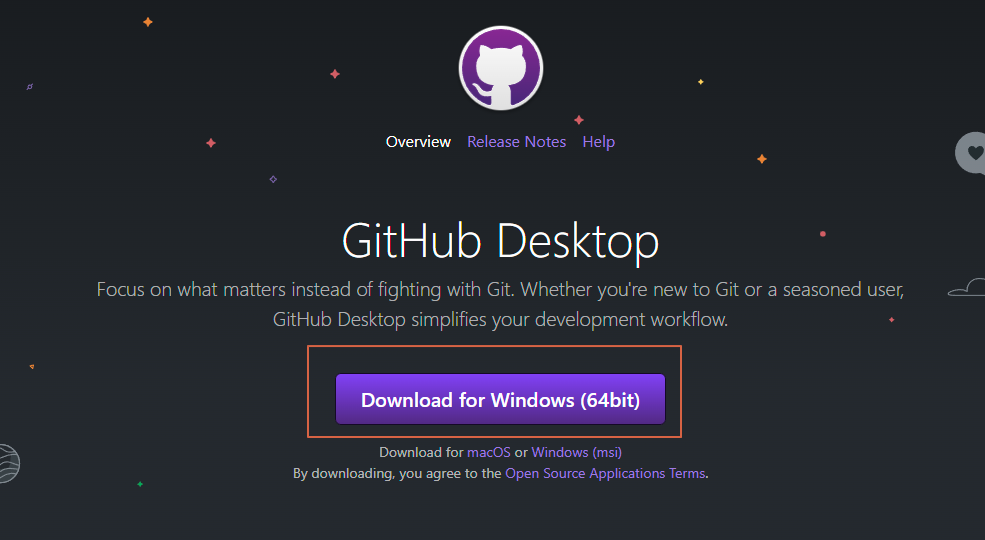
Task: Open the heart feedback icon at right edge
Action: (971, 153)
